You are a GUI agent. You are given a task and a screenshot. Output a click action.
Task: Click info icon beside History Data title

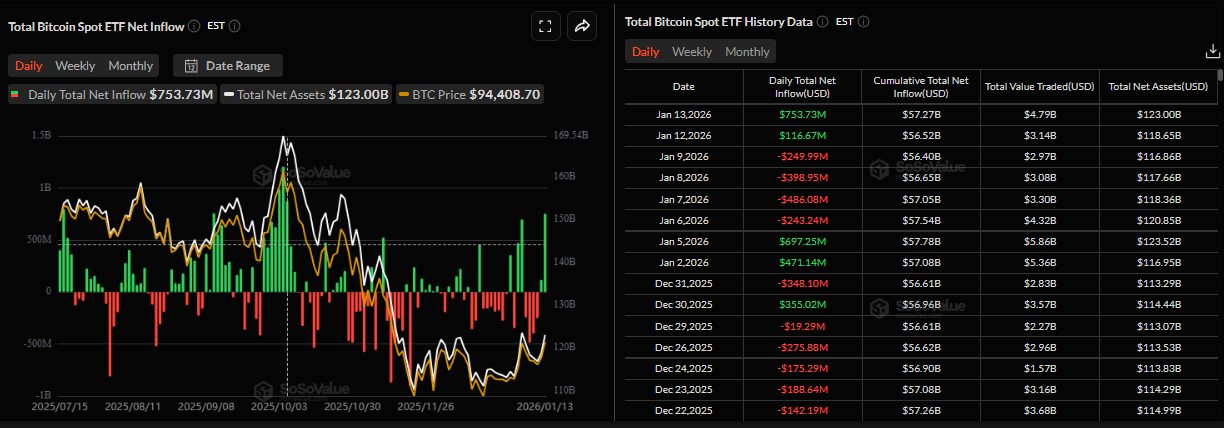coord(822,22)
